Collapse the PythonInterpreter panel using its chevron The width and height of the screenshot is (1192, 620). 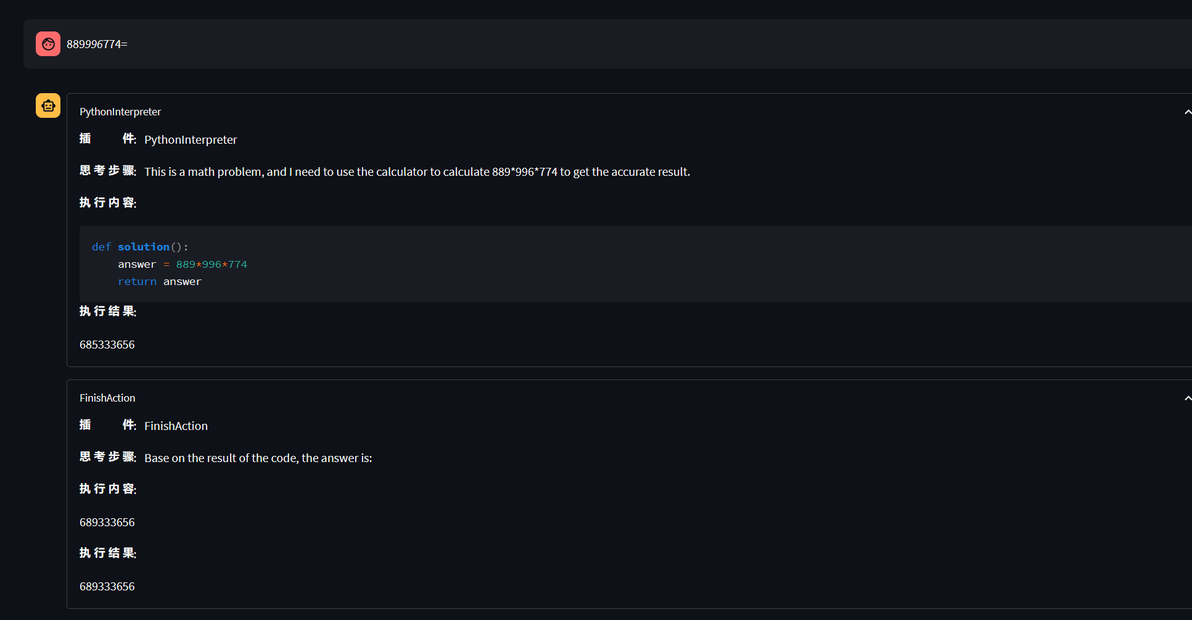click(1187, 112)
